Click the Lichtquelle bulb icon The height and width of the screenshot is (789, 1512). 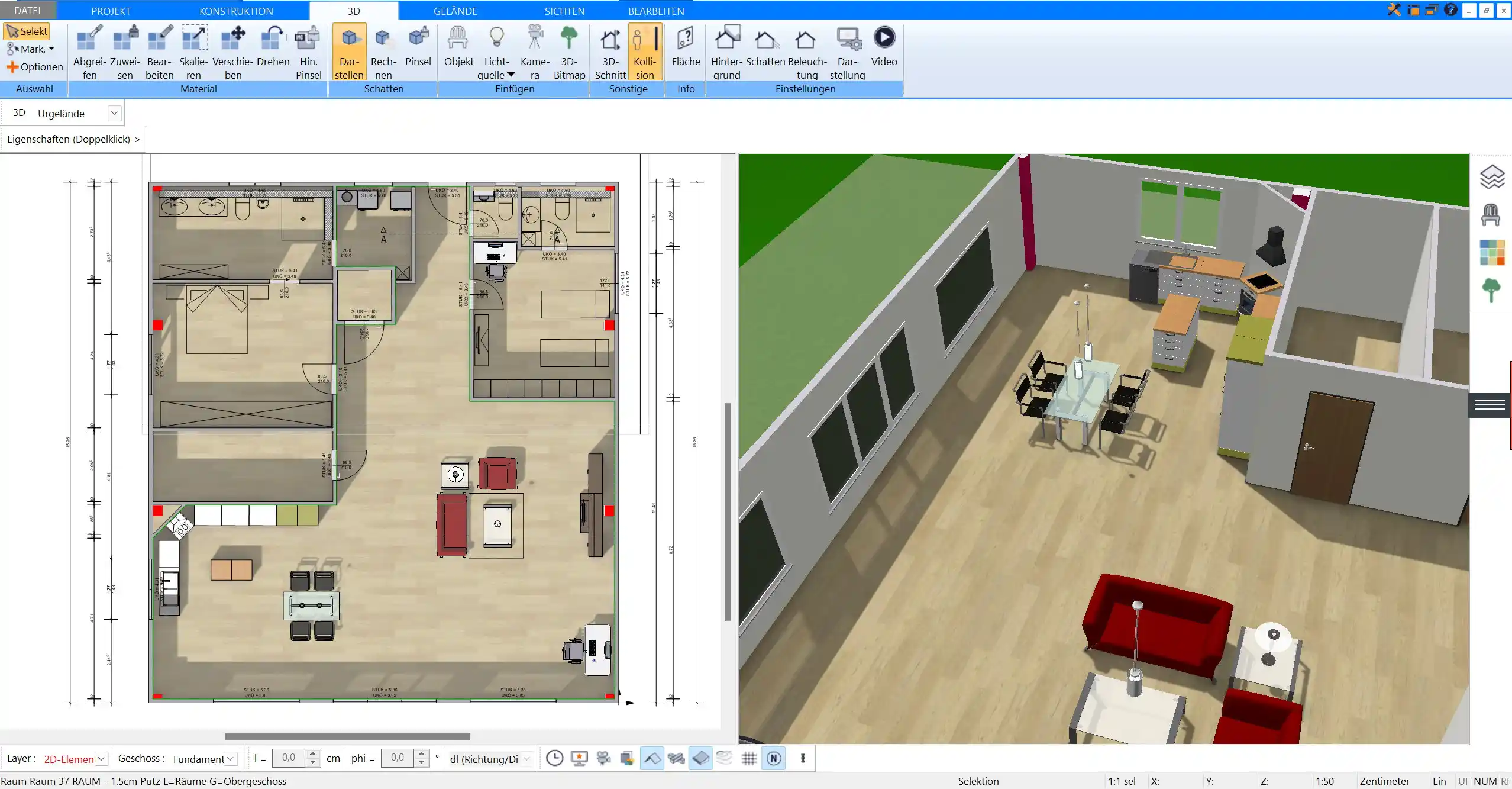pos(497,38)
